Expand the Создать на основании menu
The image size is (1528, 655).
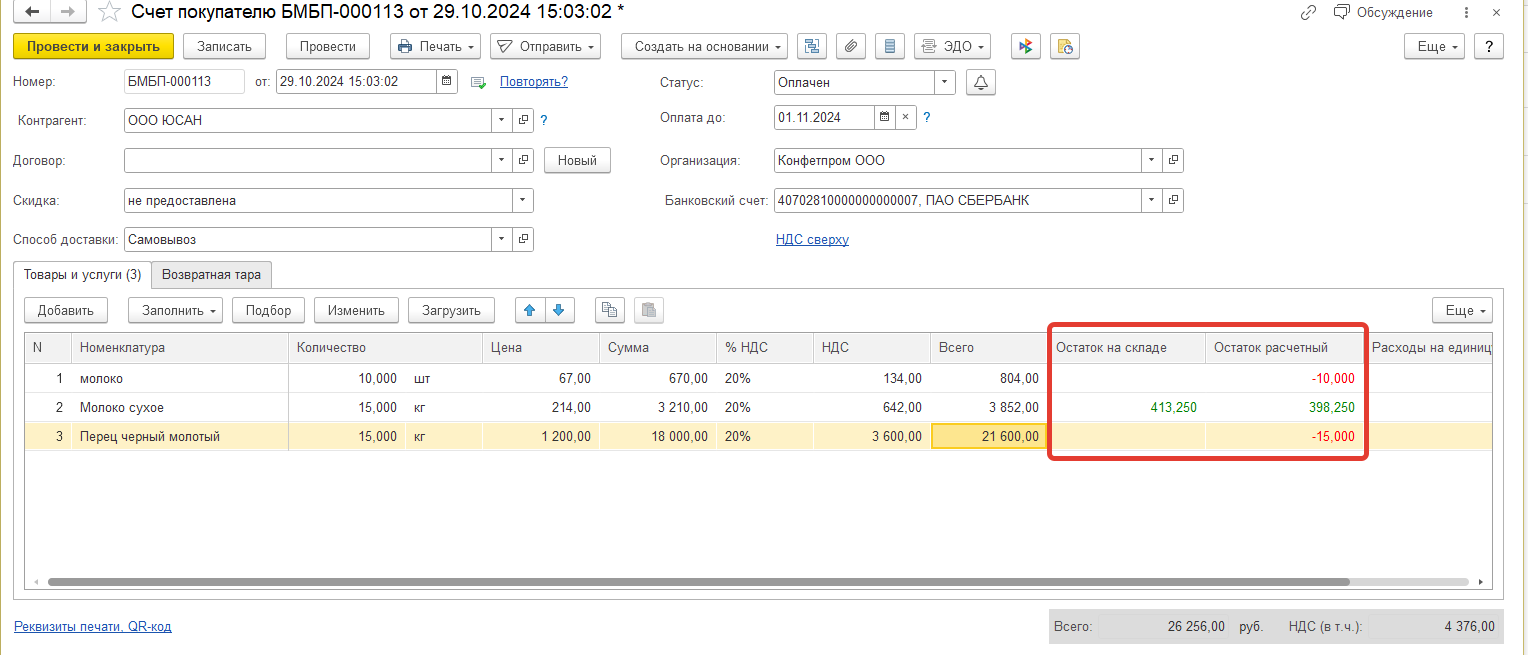(704, 47)
